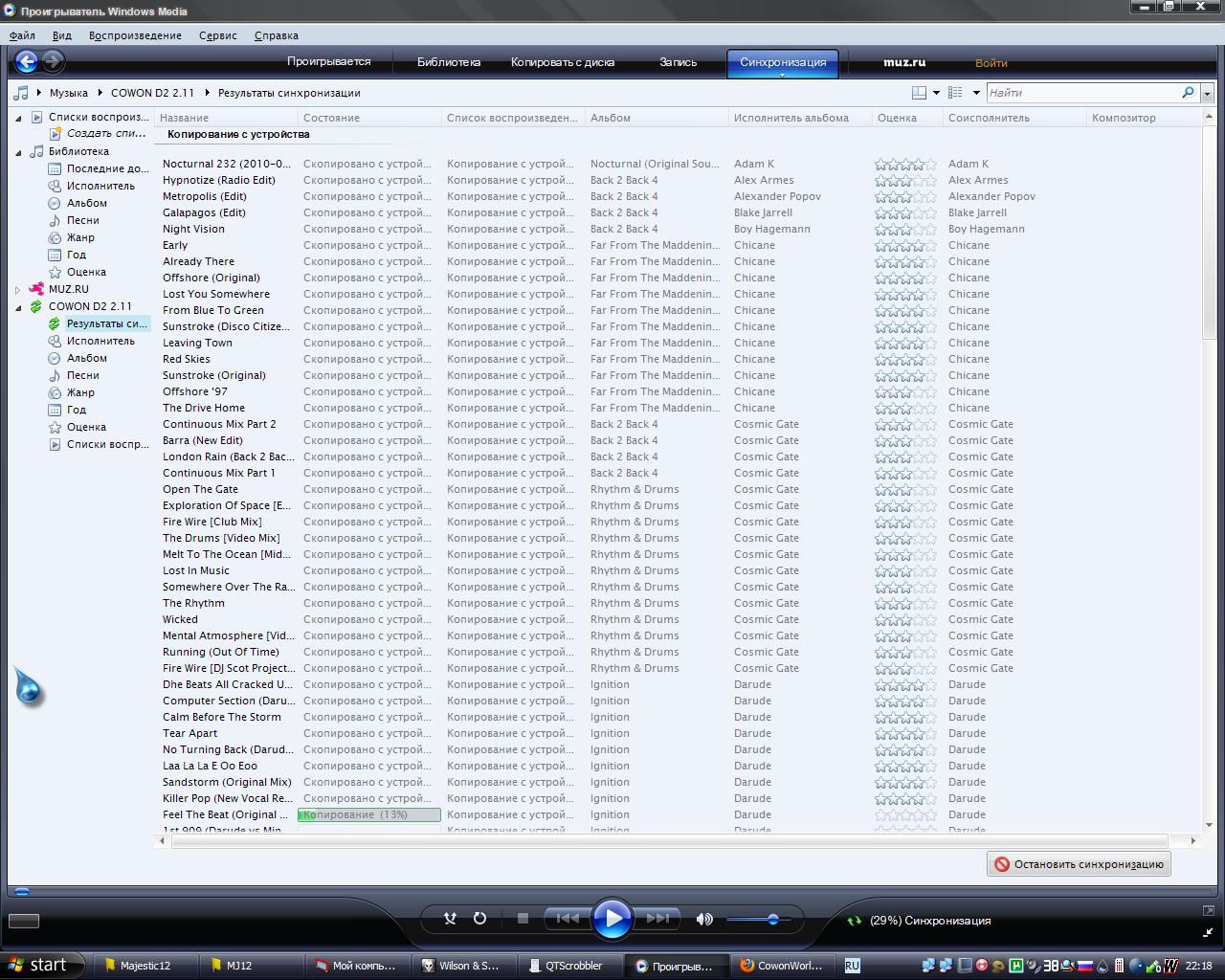The image size is (1225, 980).
Task: Sort by the Название column header
Action: click(x=226, y=118)
